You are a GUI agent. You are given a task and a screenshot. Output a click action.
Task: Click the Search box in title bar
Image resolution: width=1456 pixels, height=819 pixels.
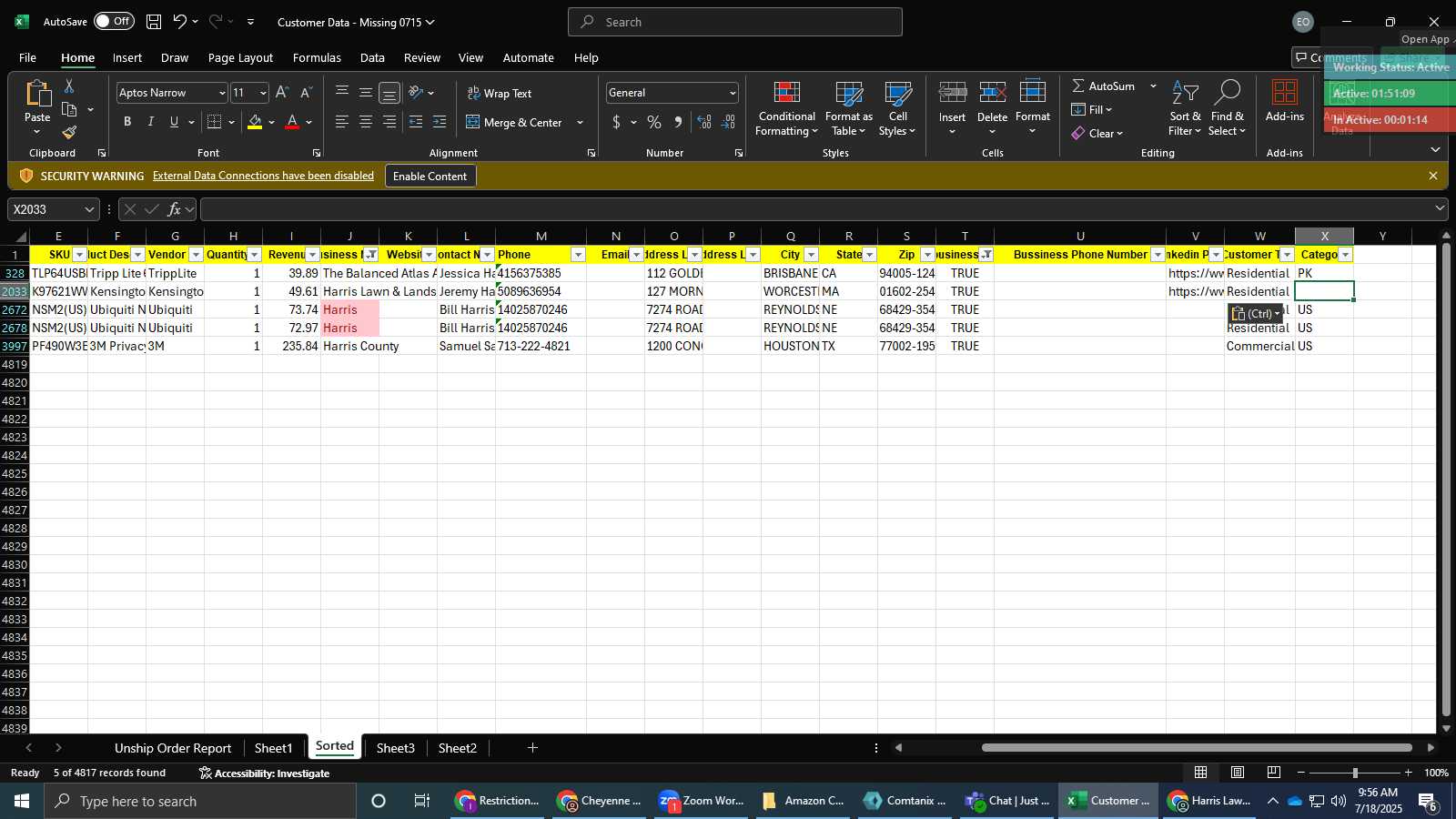pyautogui.click(x=735, y=22)
